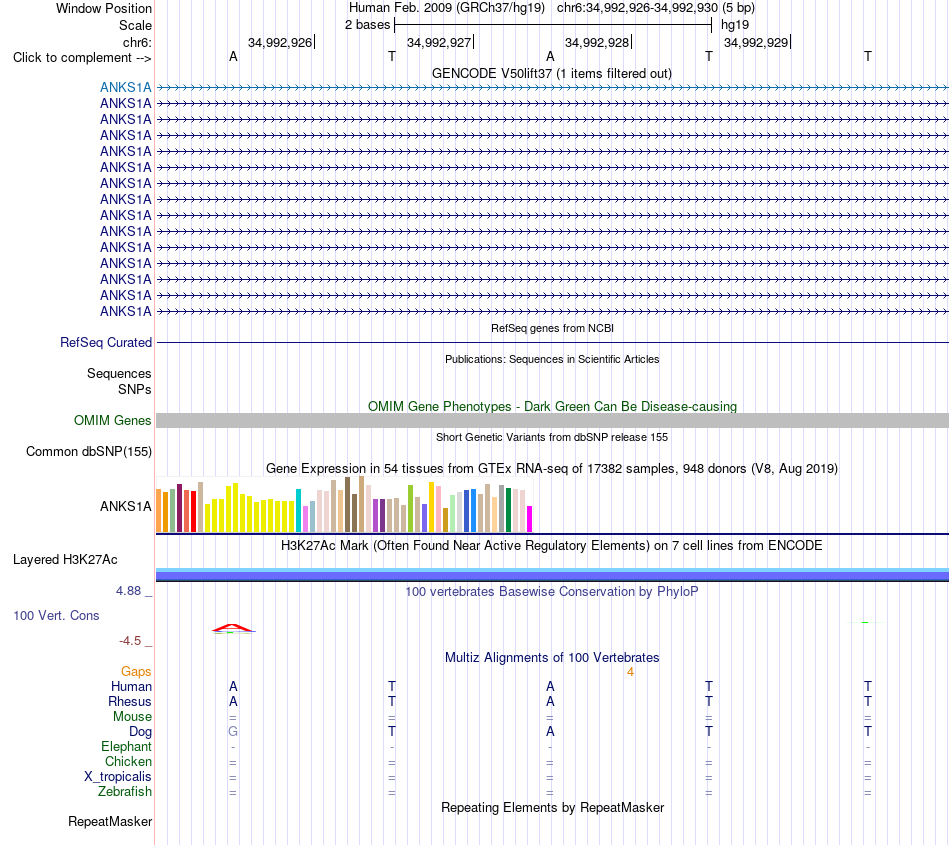Click the Scale row label
Viewport: 950px width, 845px height.
(x=135, y=25)
